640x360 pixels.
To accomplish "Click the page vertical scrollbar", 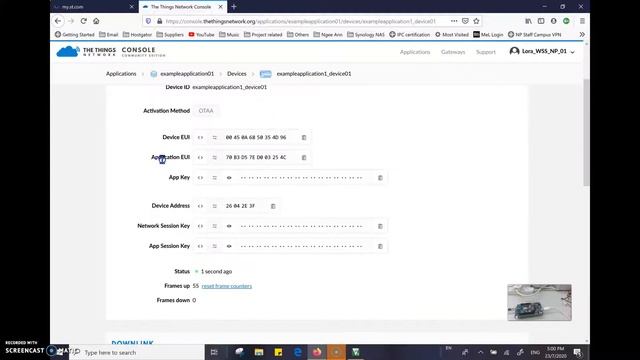I will click(587, 133).
